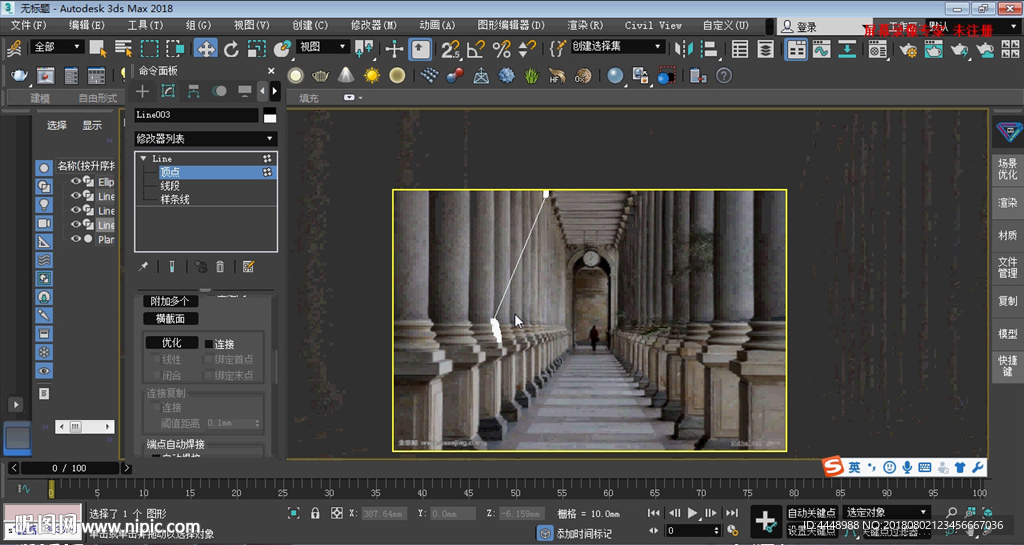Open the 渲染(R) menu
The width and height of the screenshot is (1024, 545).
pyautogui.click(x=585, y=25)
